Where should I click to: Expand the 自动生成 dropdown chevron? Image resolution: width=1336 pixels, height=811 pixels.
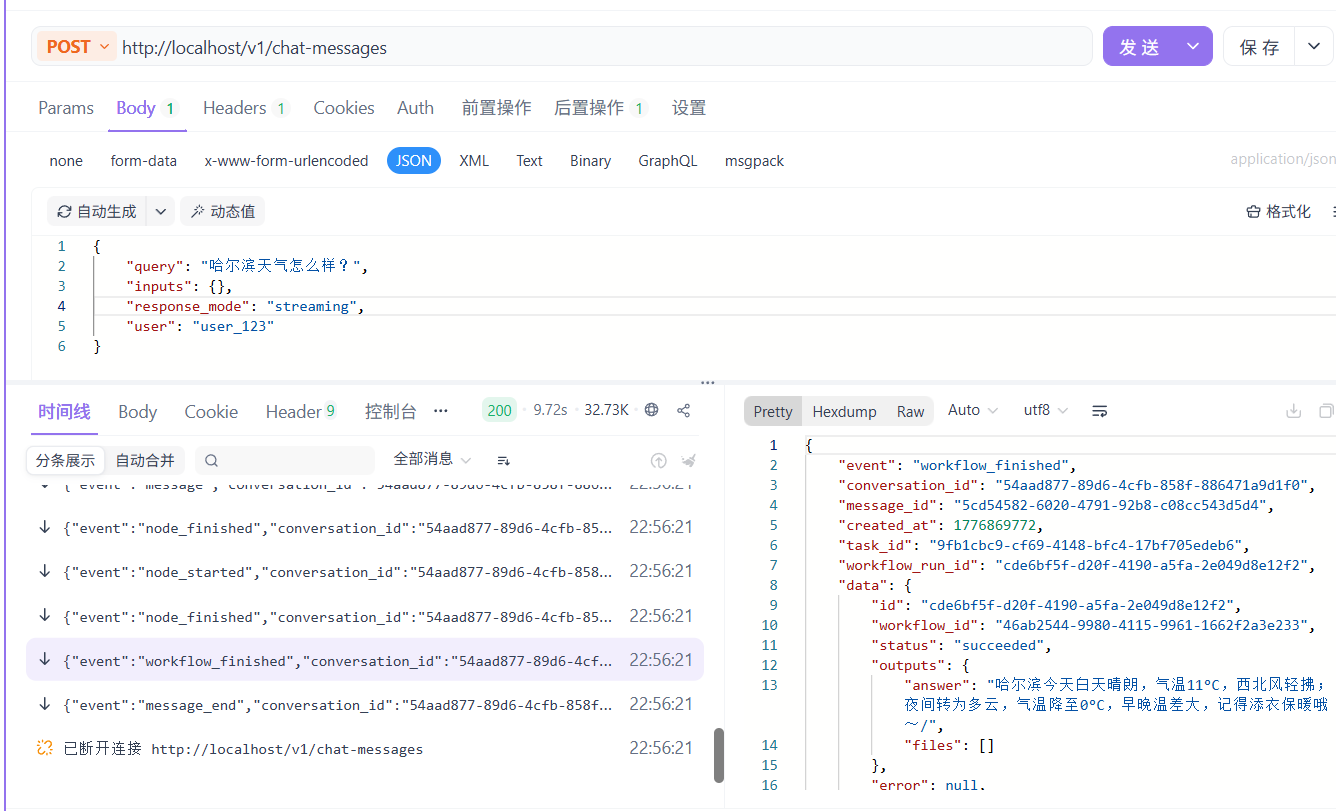click(x=160, y=212)
